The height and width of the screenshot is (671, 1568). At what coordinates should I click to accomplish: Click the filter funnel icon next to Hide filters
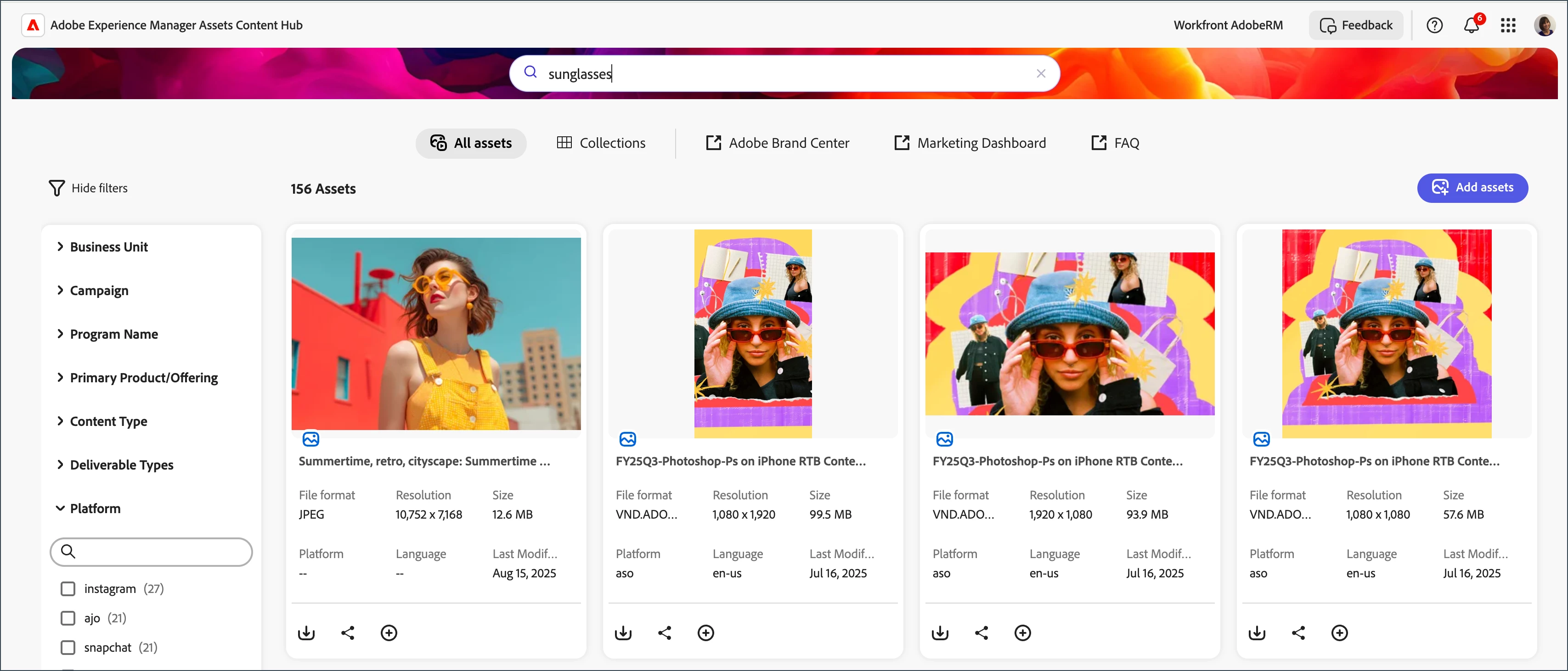pyautogui.click(x=56, y=188)
